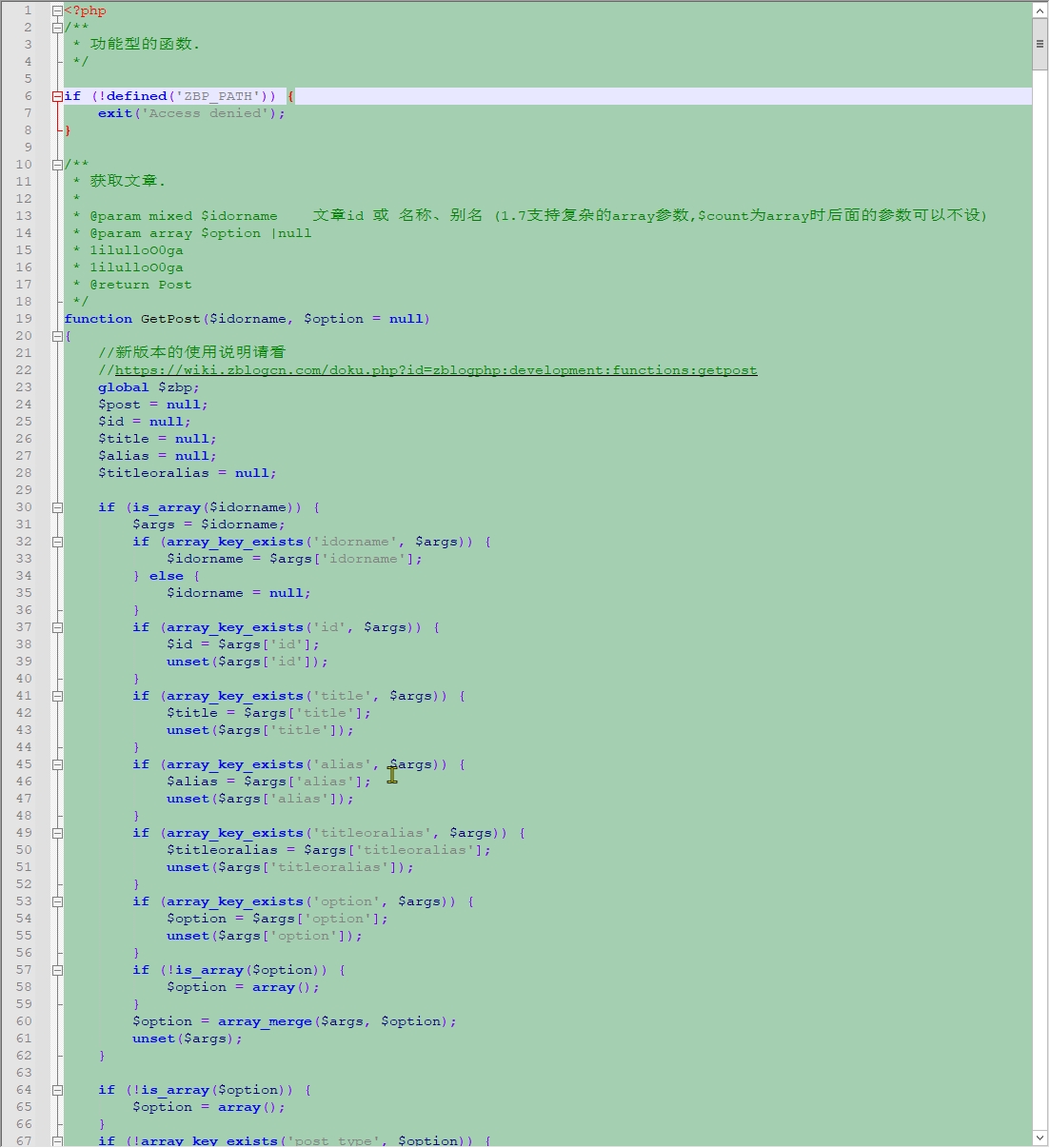Collapse the if block fold at line 64
Viewport: 1050px width, 1148px height.
(57, 1090)
